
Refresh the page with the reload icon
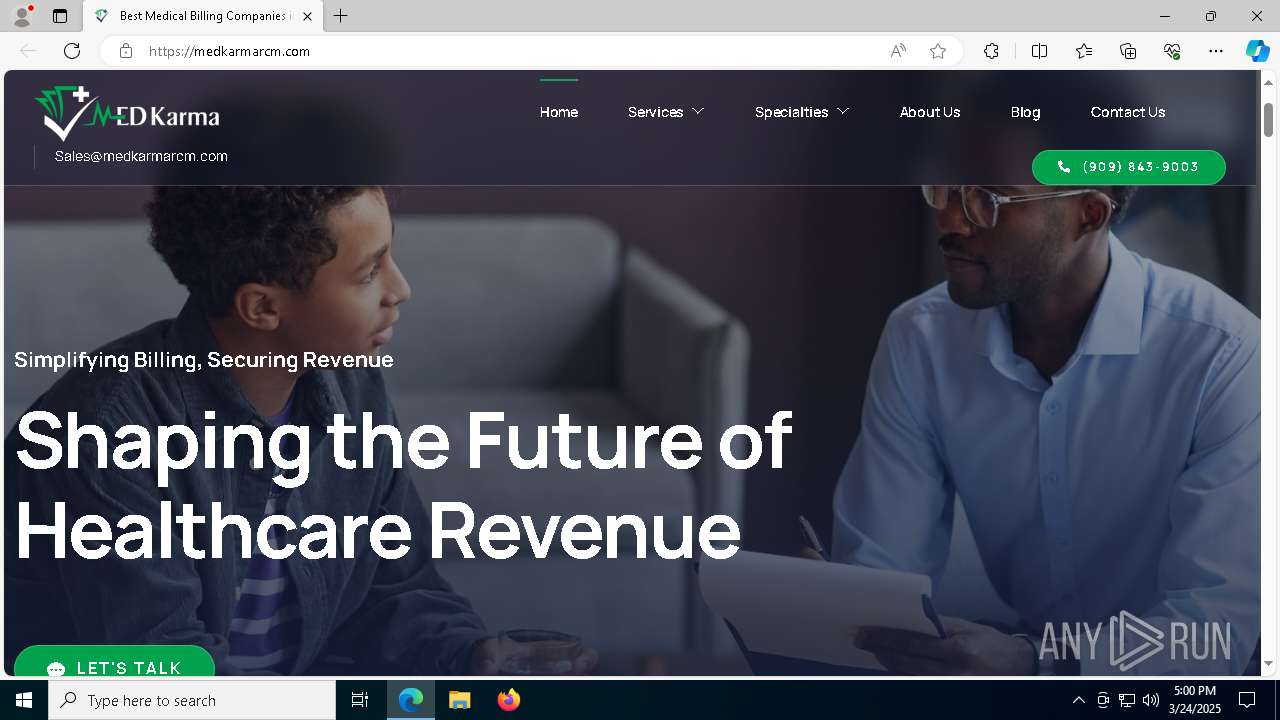(x=72, y=51)
